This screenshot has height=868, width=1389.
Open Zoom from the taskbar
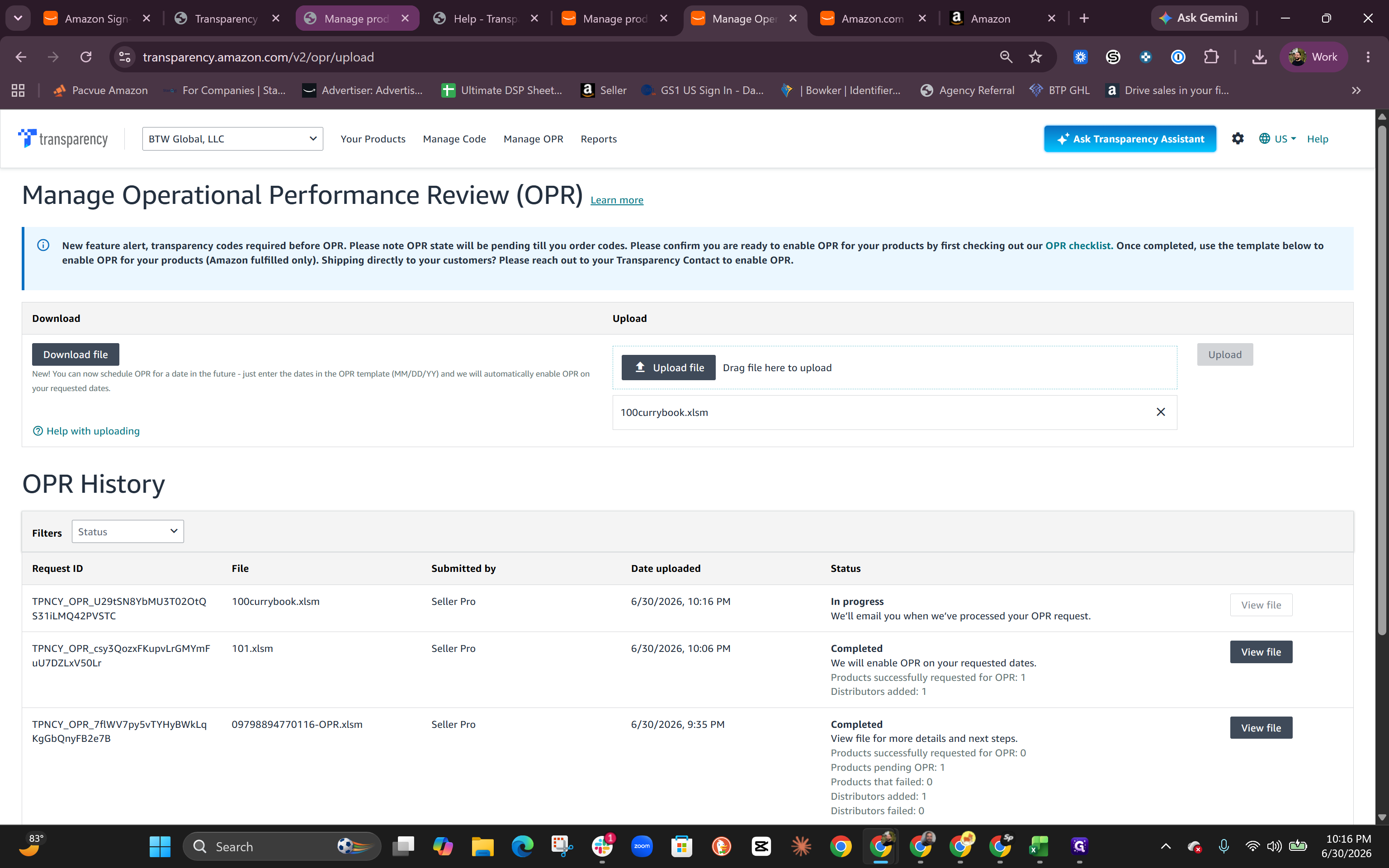(642, 846)
